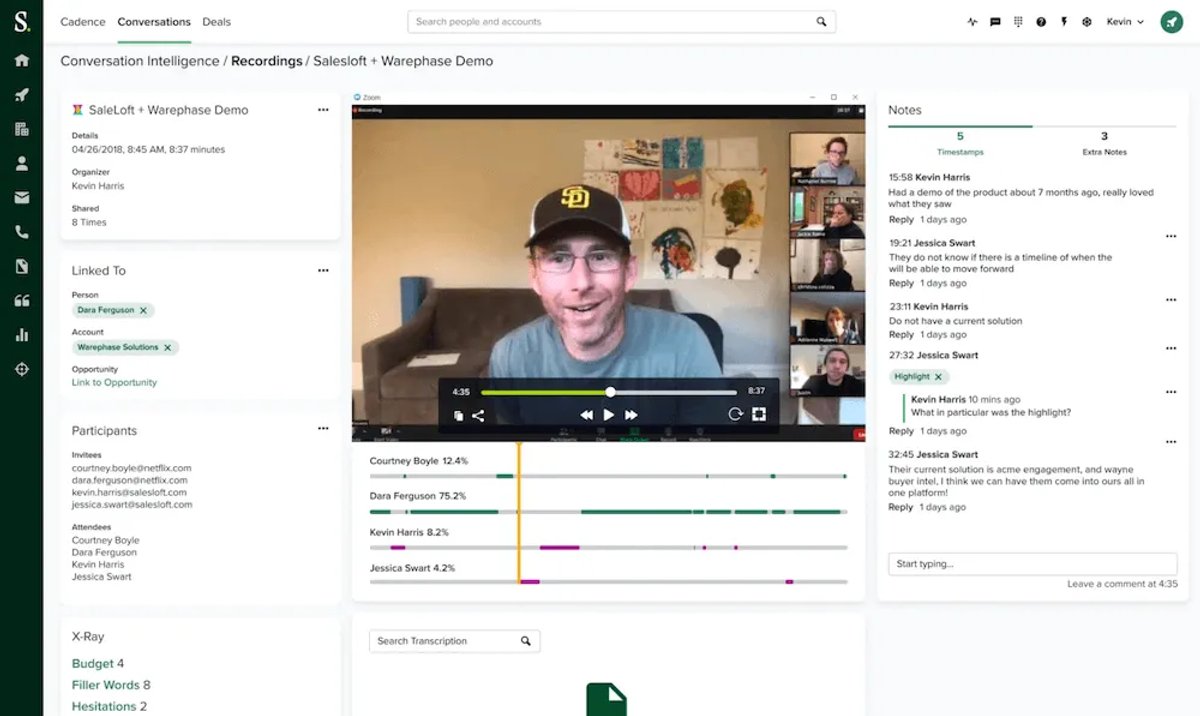Open the bar chart Analytics sidebar icon

click(x=21, y=335)
